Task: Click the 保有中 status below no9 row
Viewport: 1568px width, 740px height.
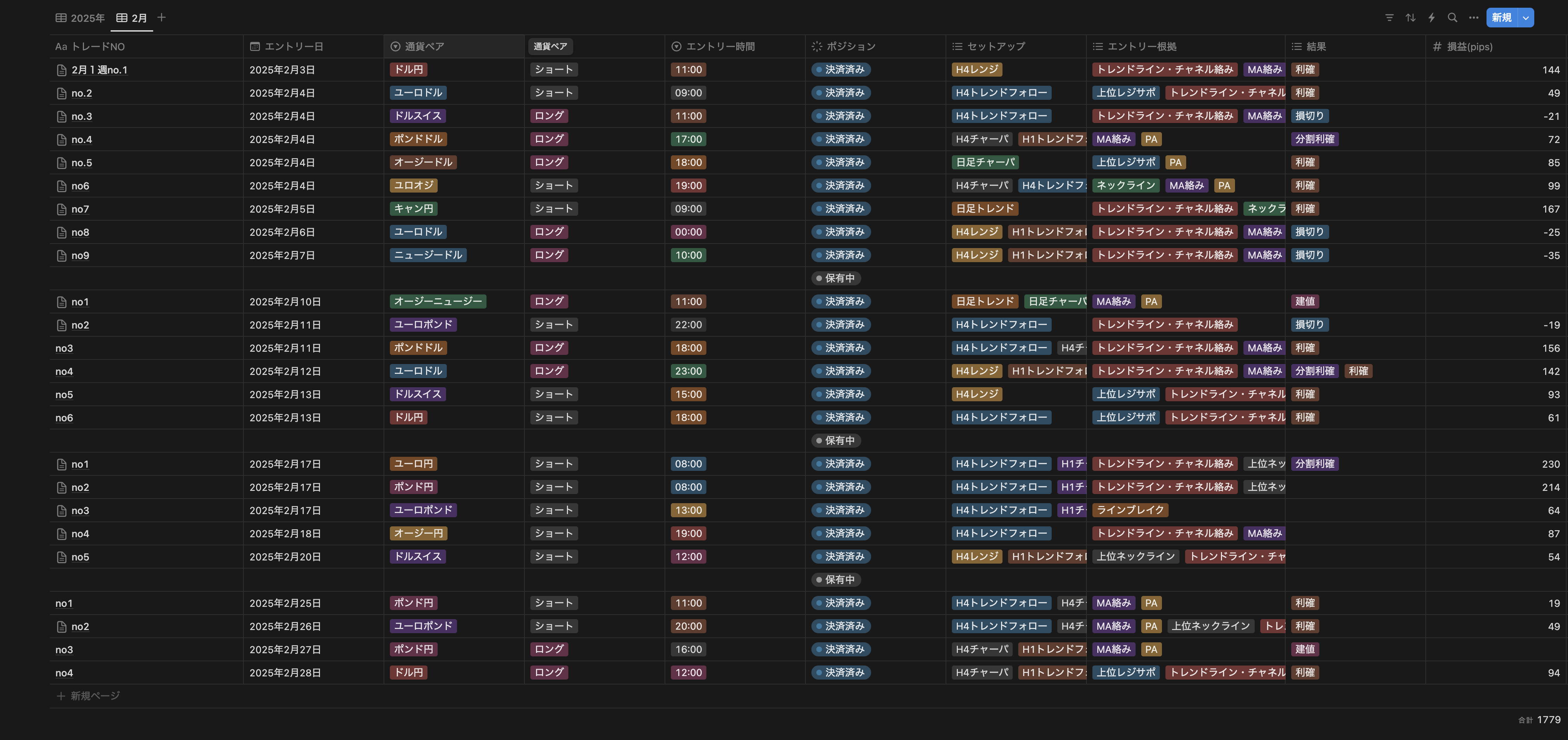Action: point(836,278)
